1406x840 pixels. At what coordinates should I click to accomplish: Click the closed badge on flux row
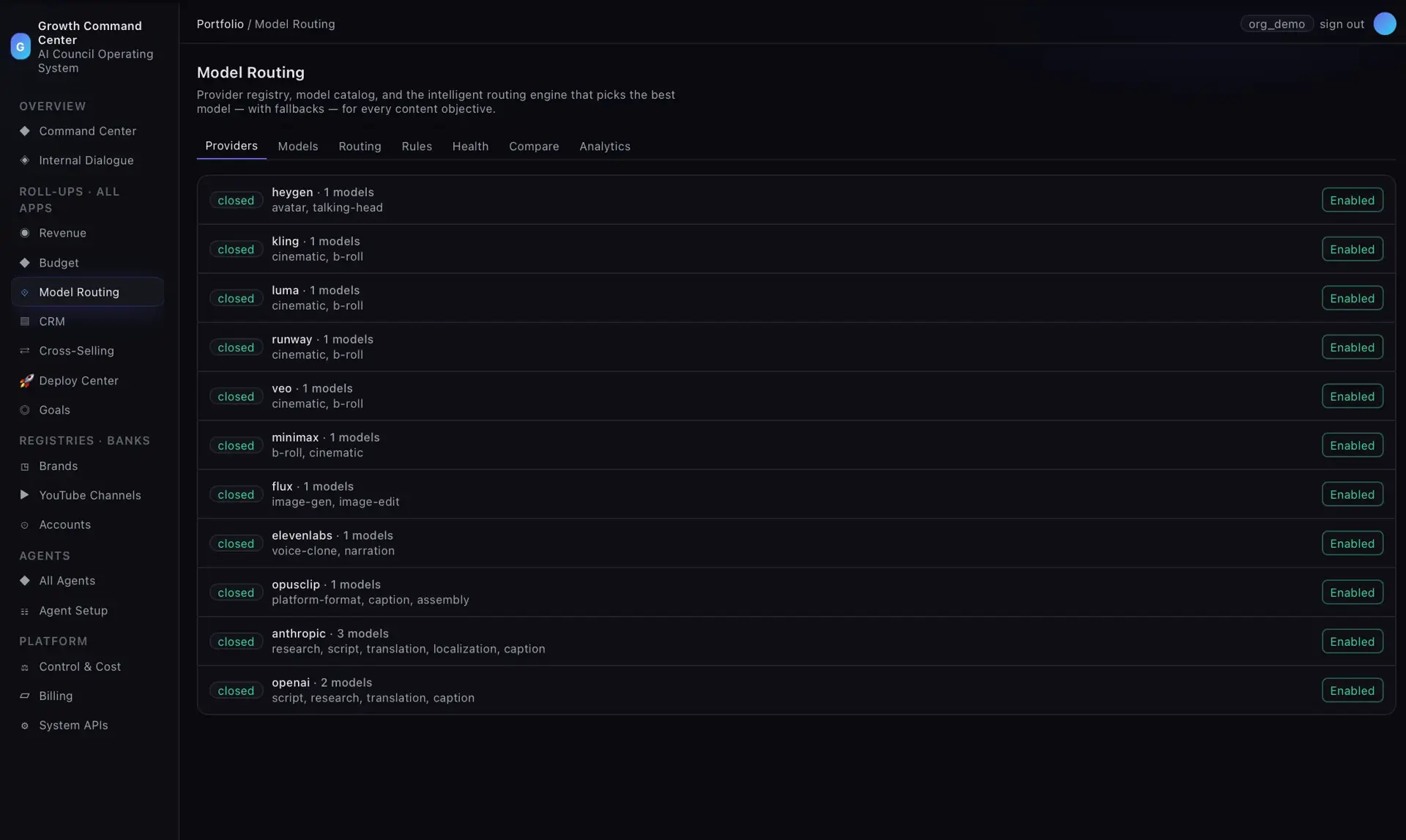pos(236,494)
